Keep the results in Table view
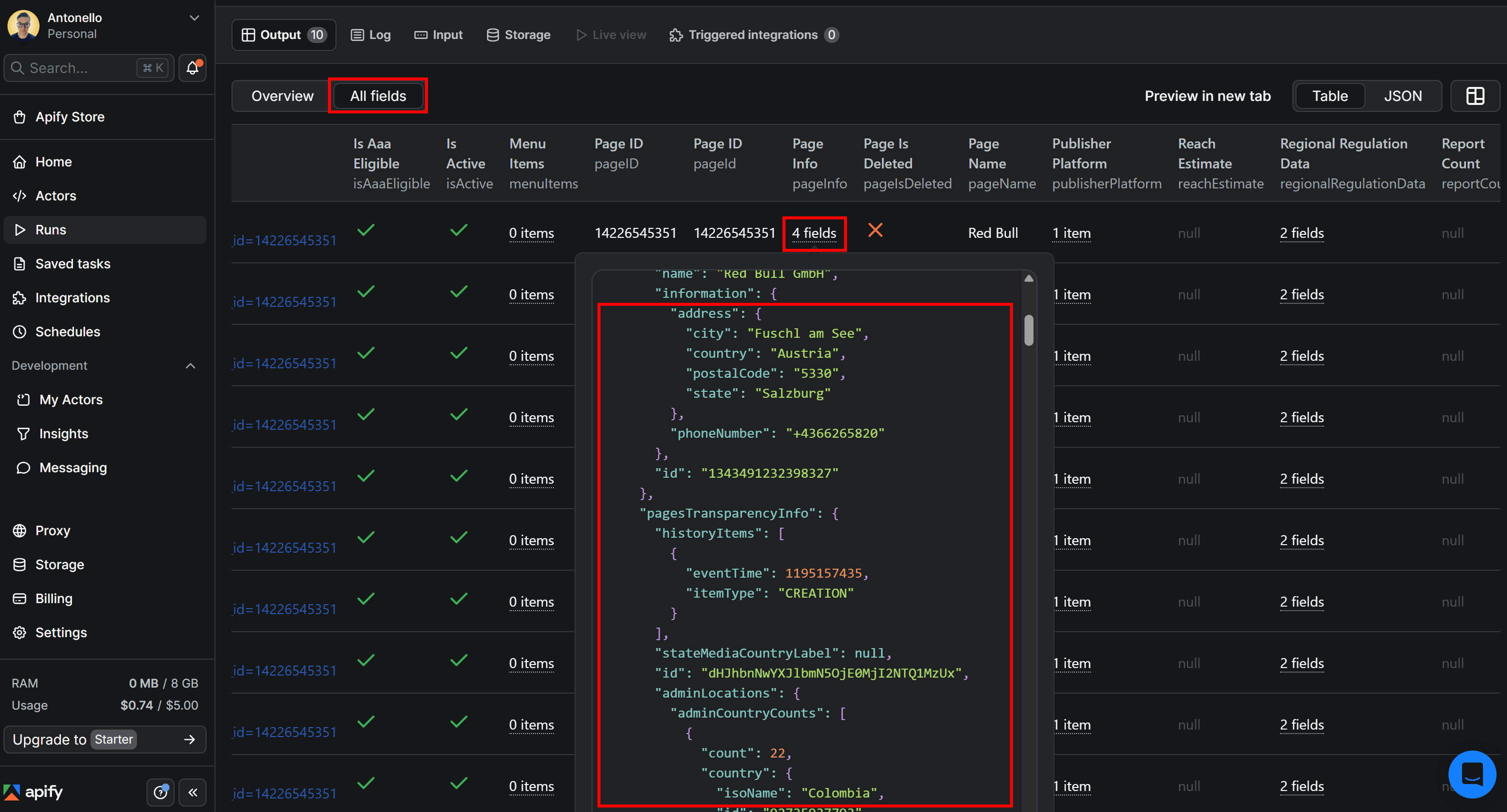The width and height of the screenshot is (1507, 812). (1329, 95)
